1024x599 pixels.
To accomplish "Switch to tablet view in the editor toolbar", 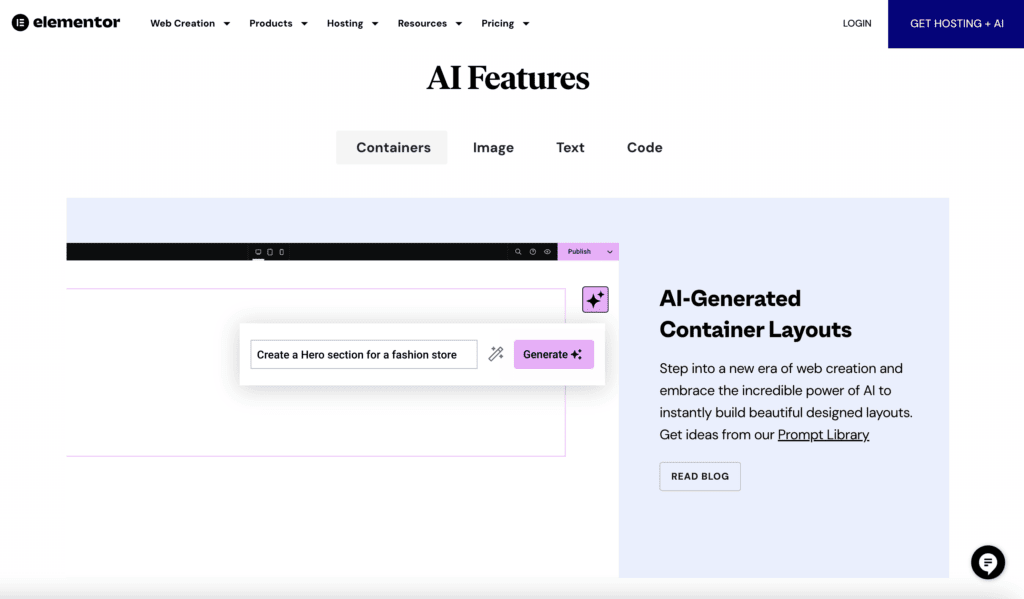I will (x=269, y=251).
